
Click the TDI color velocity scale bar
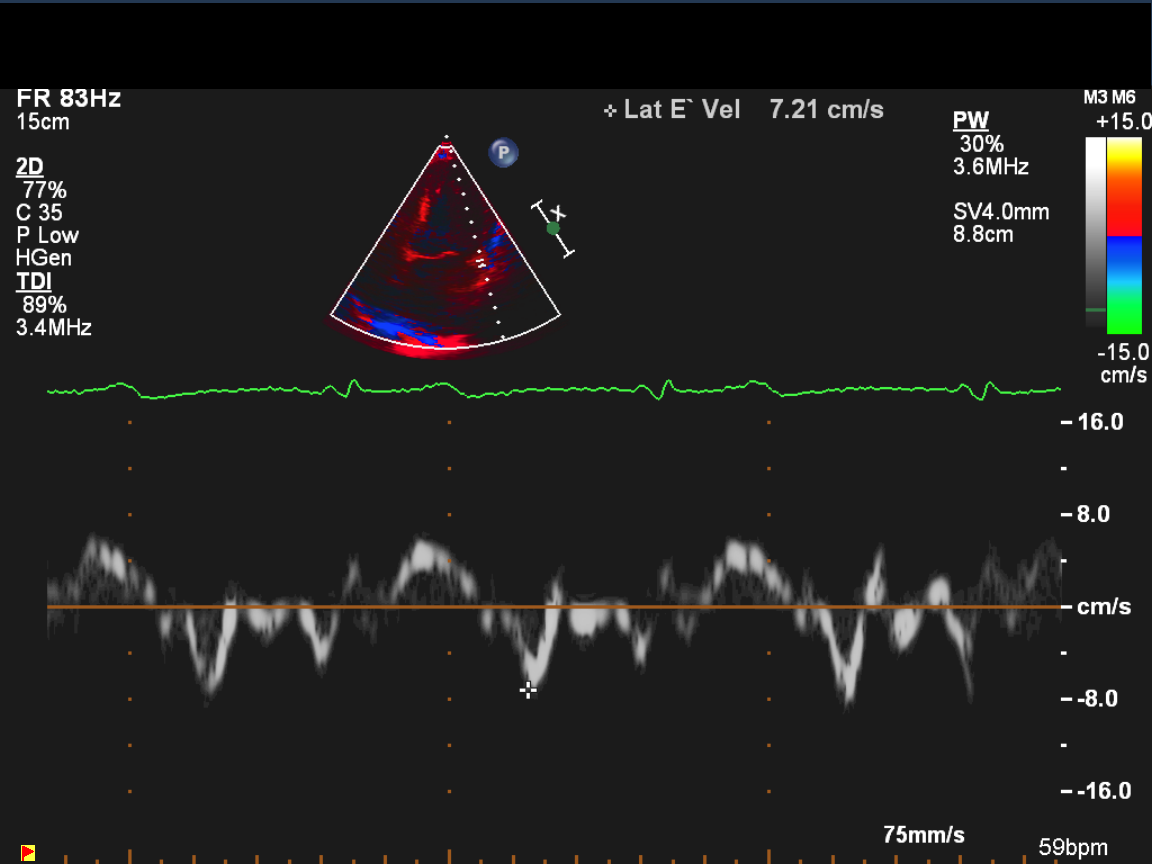pyautogui.click(x=1125, y=235)
